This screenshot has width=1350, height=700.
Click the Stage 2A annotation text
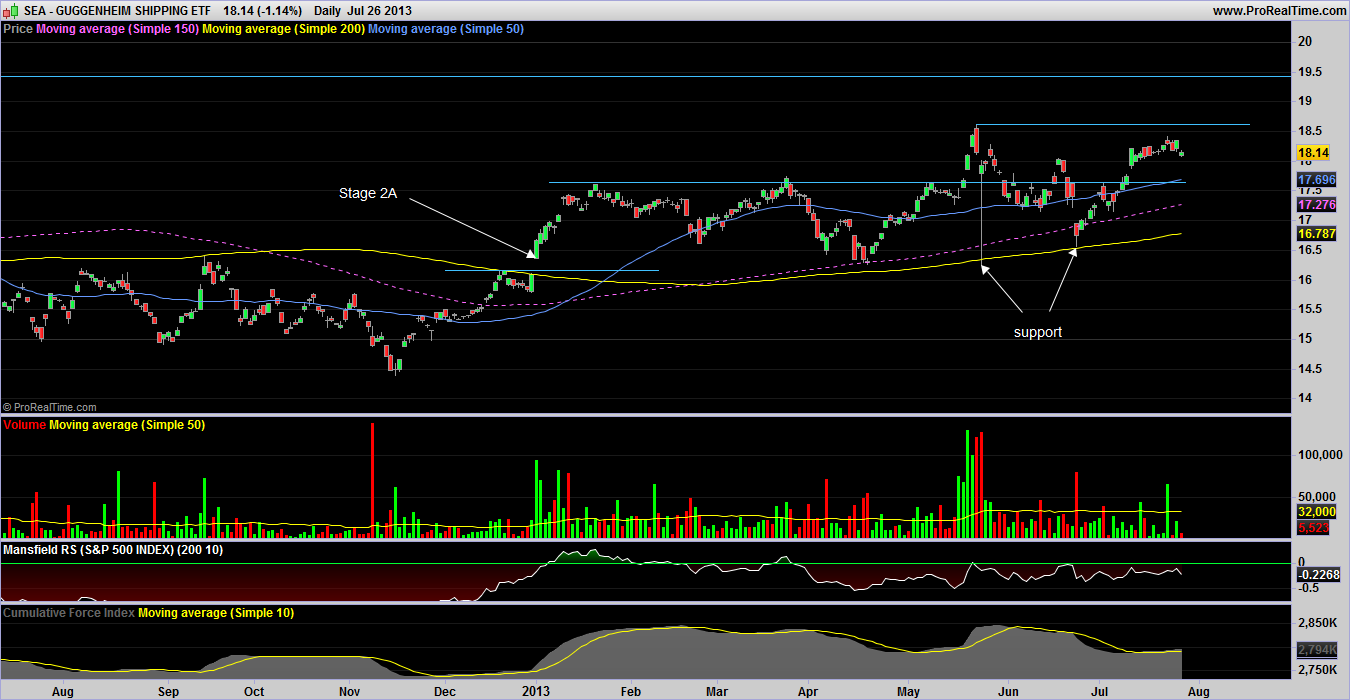367,193
